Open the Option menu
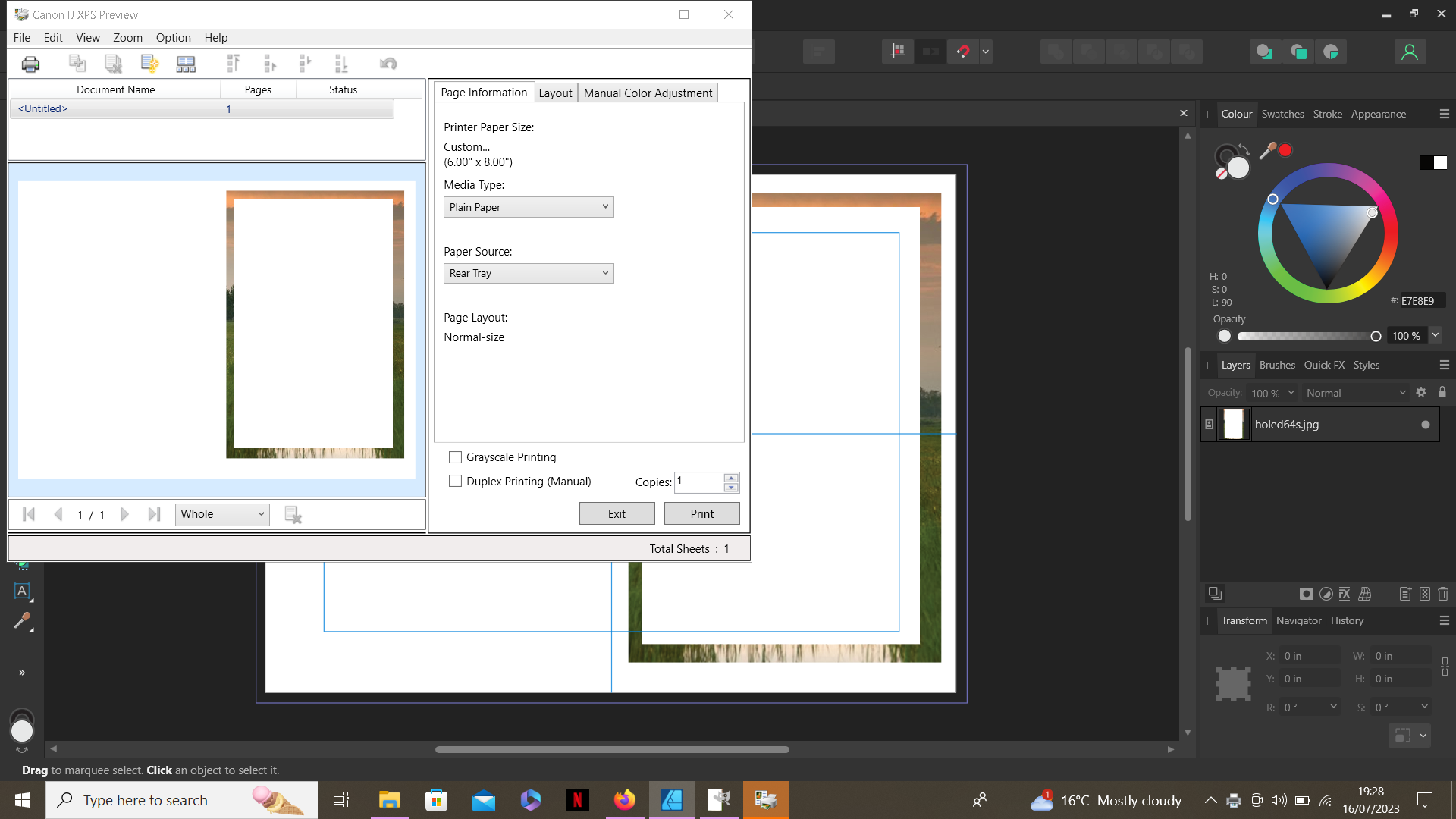Image resolution: width=1456 pixels, height=819 pixels. pos(173,37)
